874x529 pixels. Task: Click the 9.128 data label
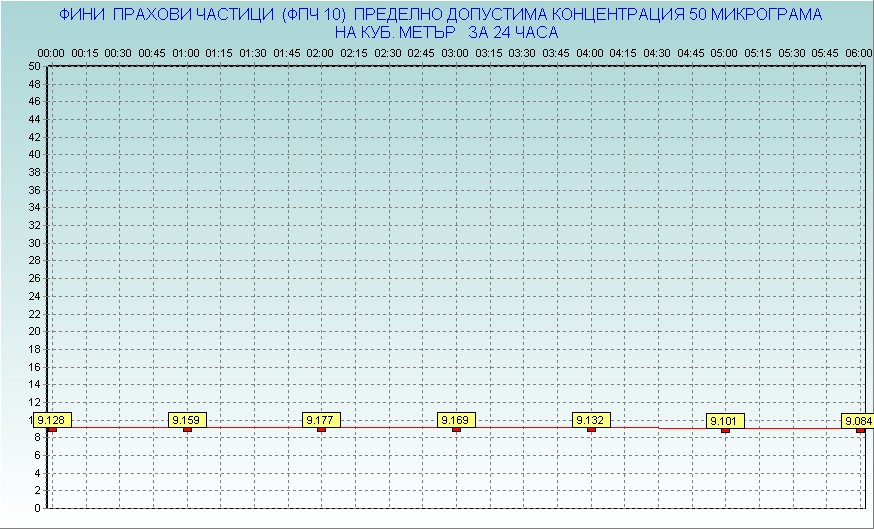pyautogui.click(x=51, y=420)
